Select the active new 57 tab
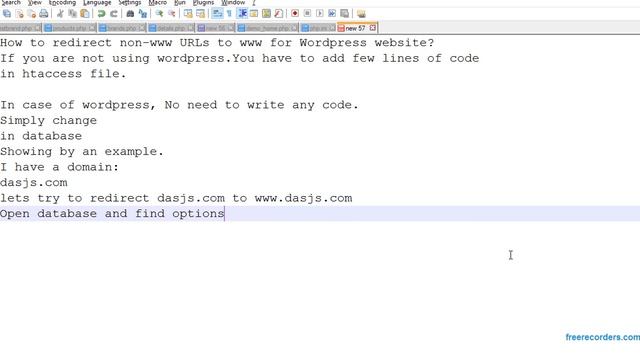640x360 pixels. [x=355, y=28]
